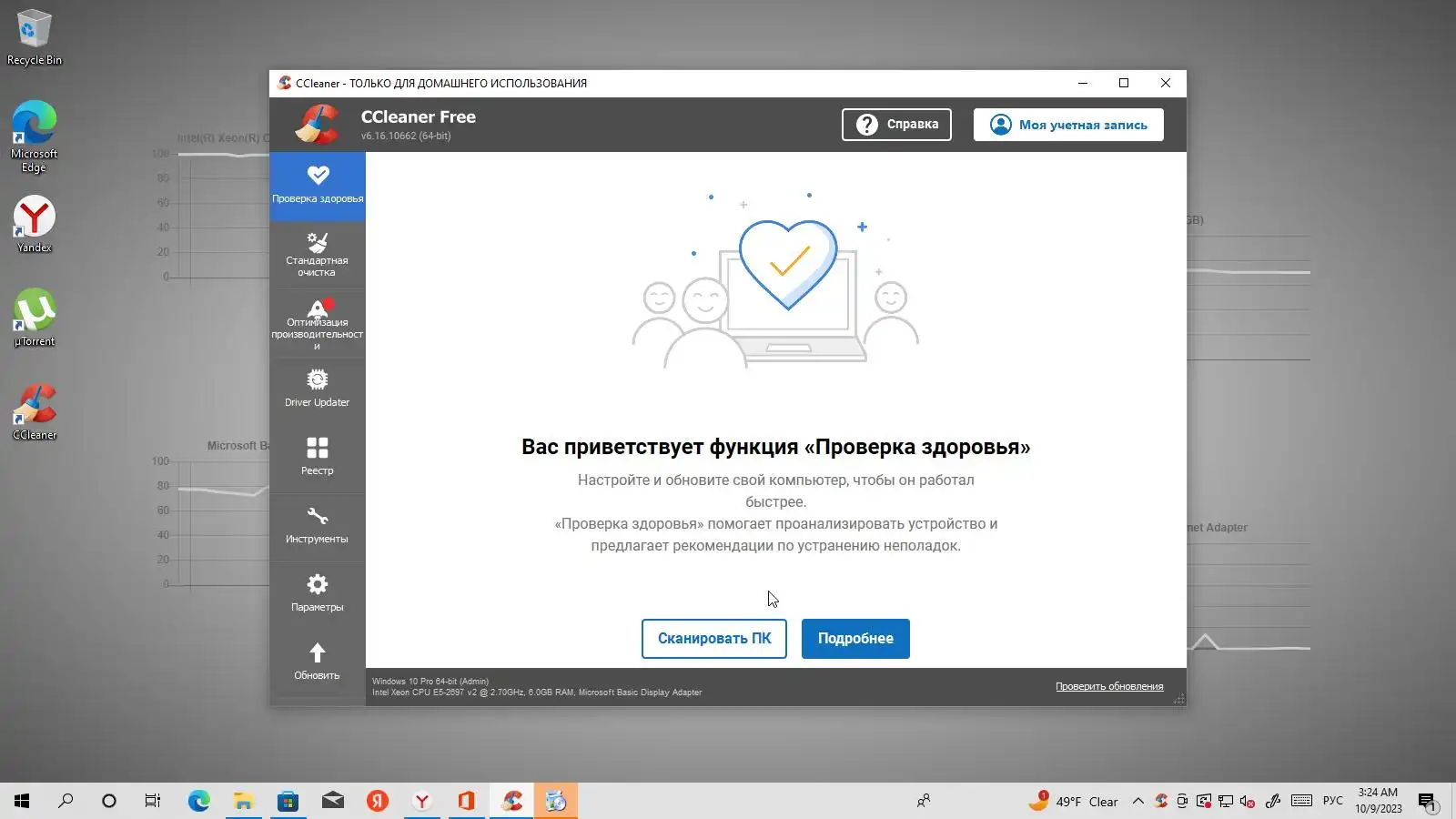Open the pen workspace tray icon

tap(1273, 802)
